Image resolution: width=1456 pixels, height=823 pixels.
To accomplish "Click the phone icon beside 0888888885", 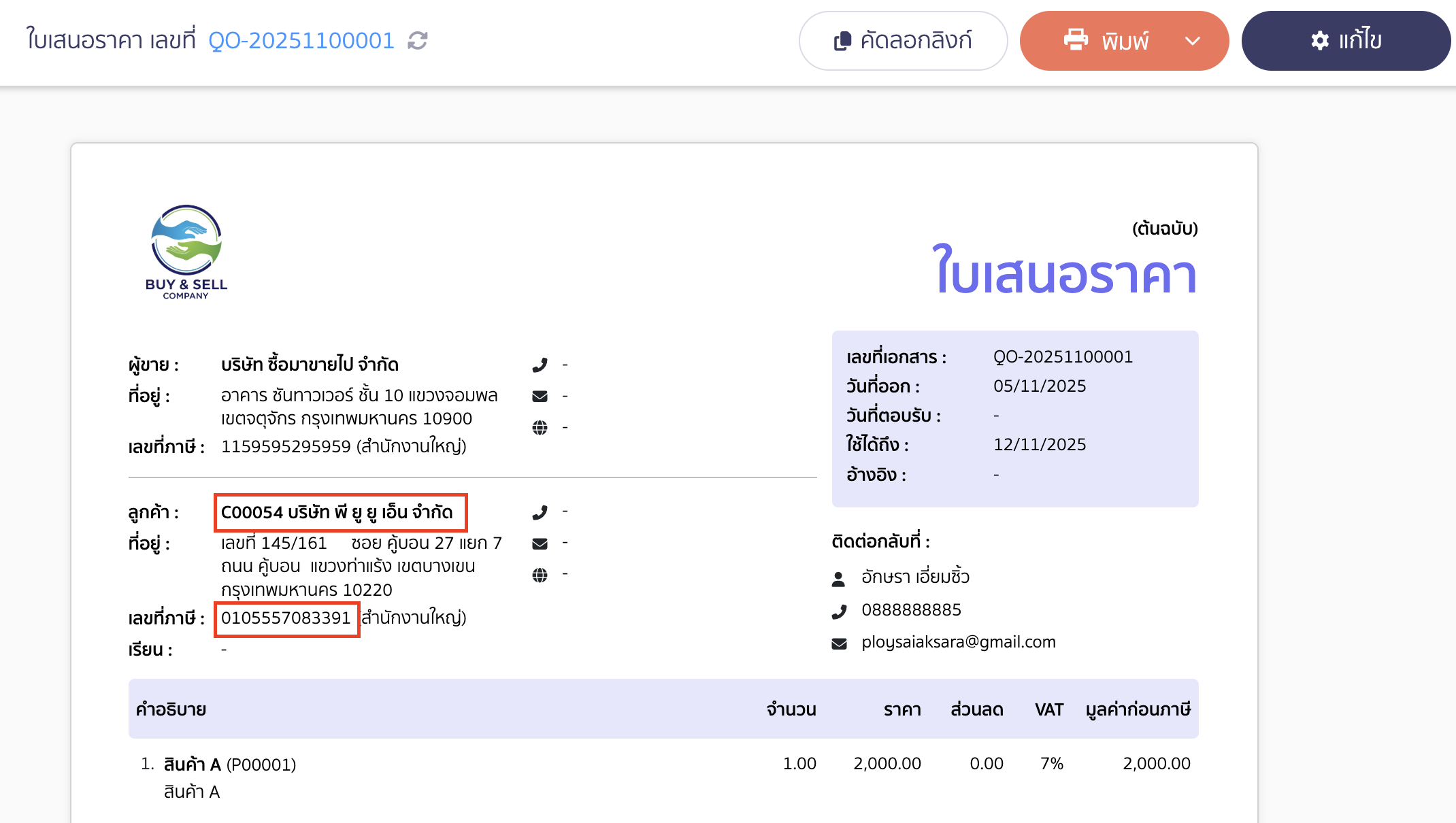I will 838,609.
